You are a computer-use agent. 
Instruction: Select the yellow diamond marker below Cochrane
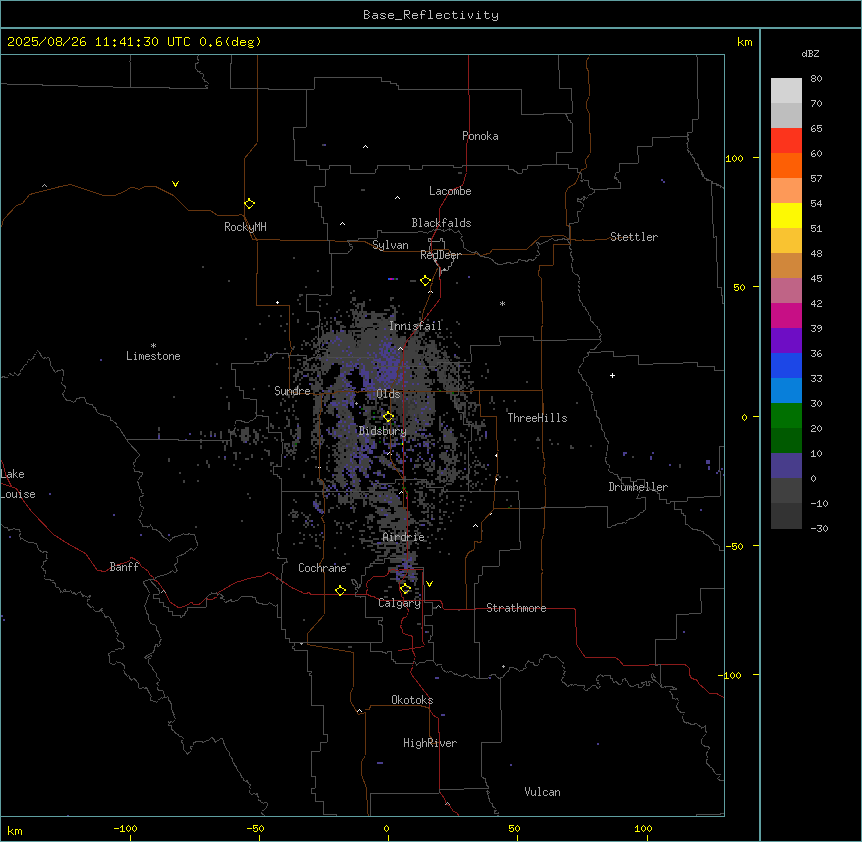coord(340,590)
